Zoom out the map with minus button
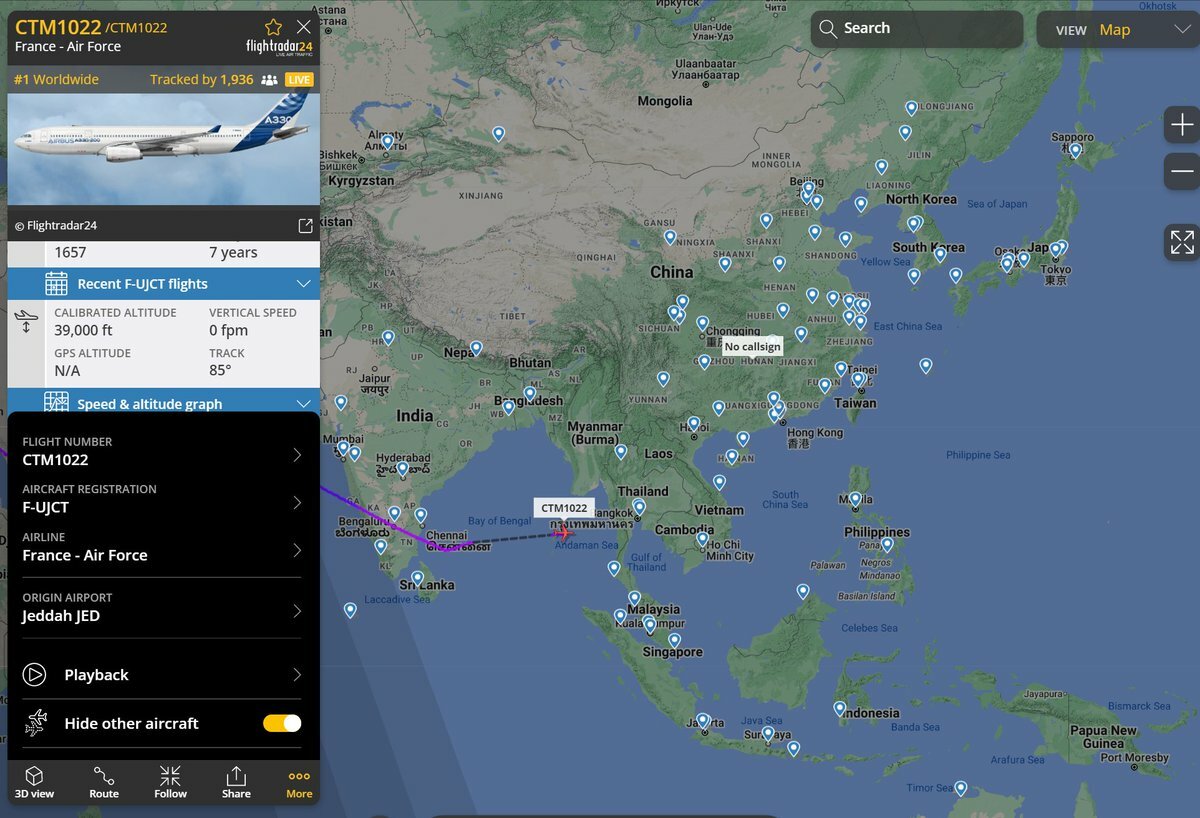 1182,171
